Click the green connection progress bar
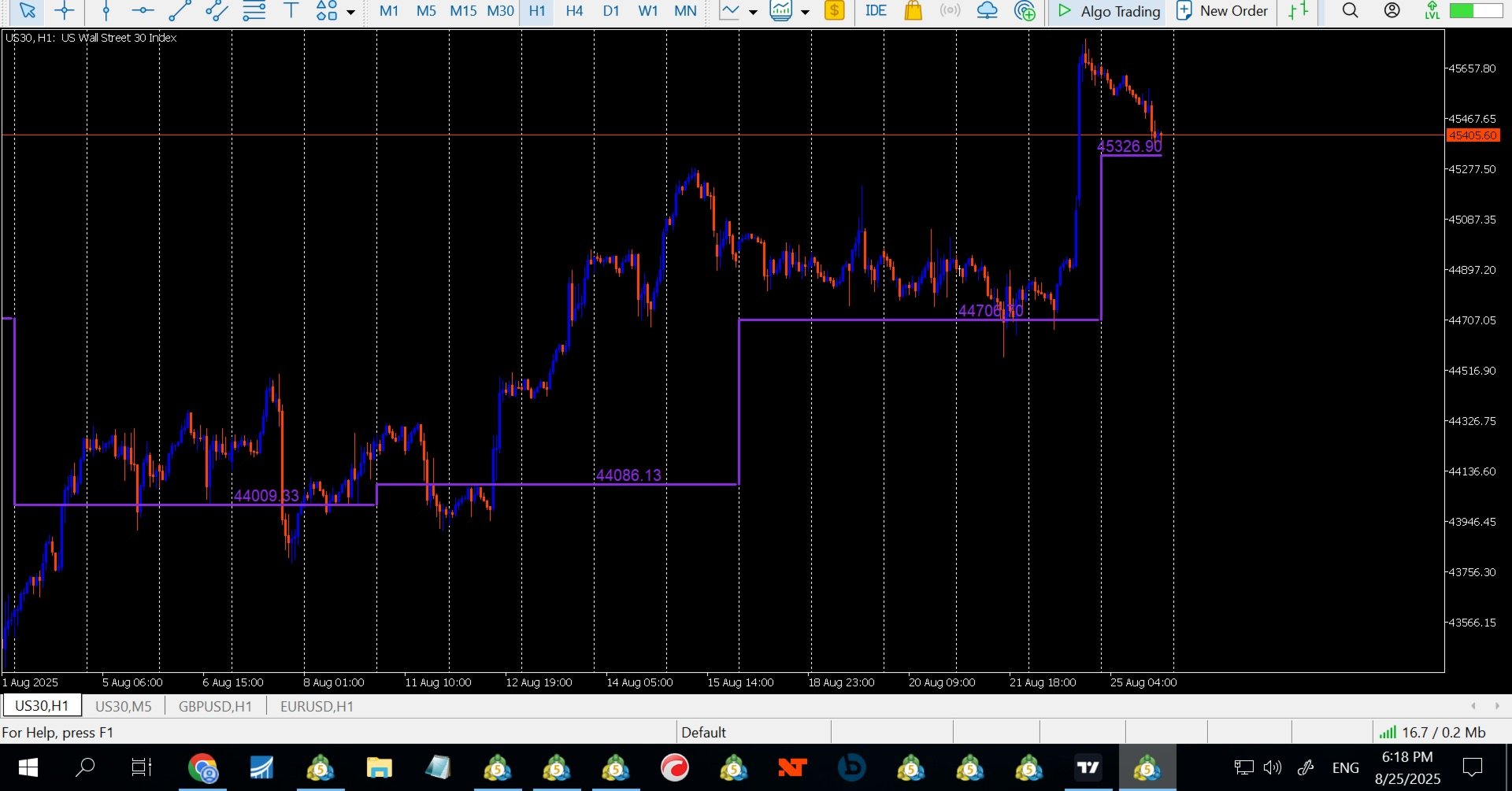Image resolution: width=1512 pixels, height=791 pixels. pos(1475,11)
